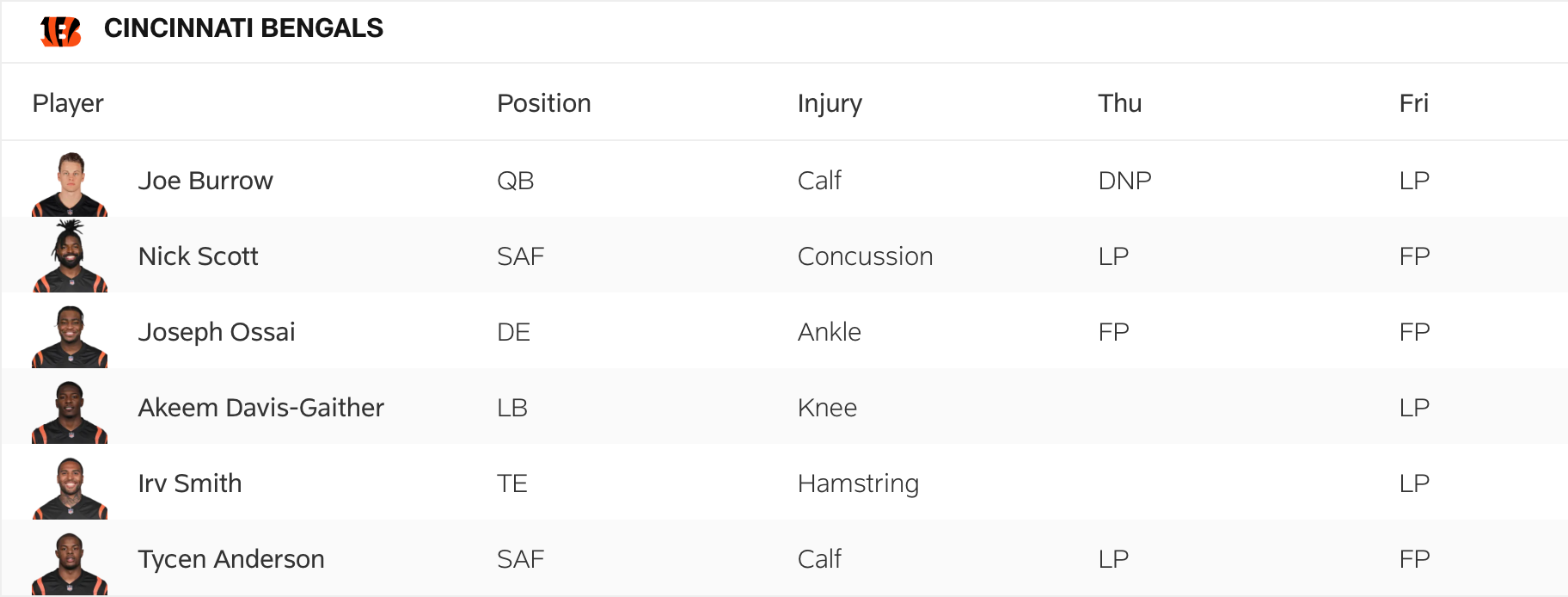Go to Nick Scott's player page
Image resolution: width=1568 pixels, height=597 pixels.
click(198, 256)
